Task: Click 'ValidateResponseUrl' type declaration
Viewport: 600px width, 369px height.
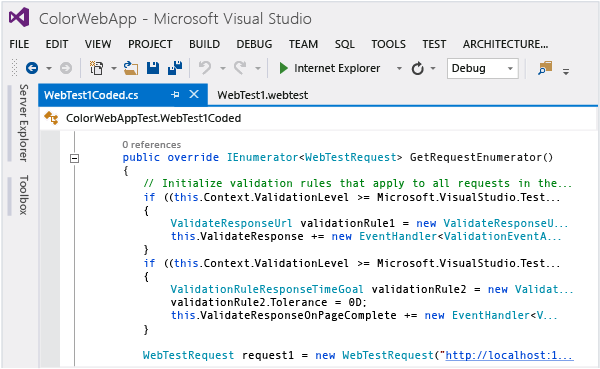Action: click(231, 223)
